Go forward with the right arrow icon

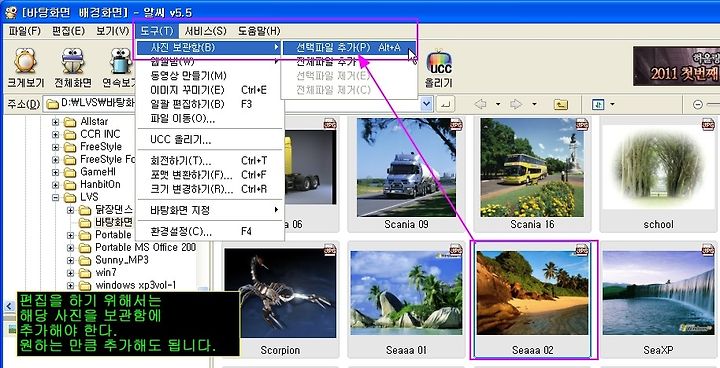tap(516, 104)
